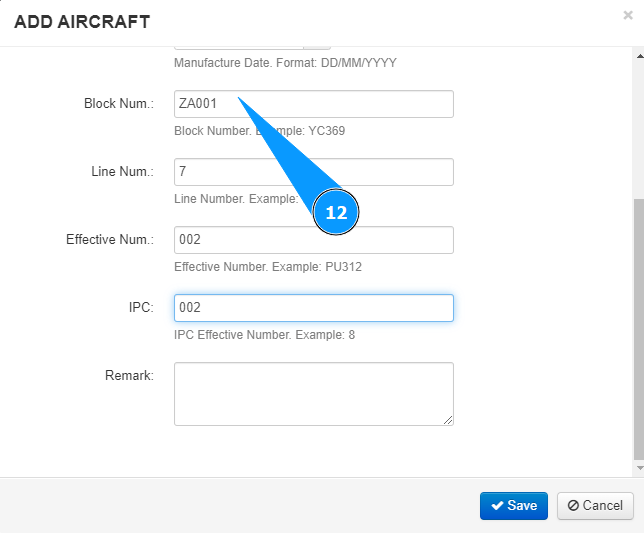Click the checkmark icon on Save
Screen dimensions: 644x533
tap(497, 505)
